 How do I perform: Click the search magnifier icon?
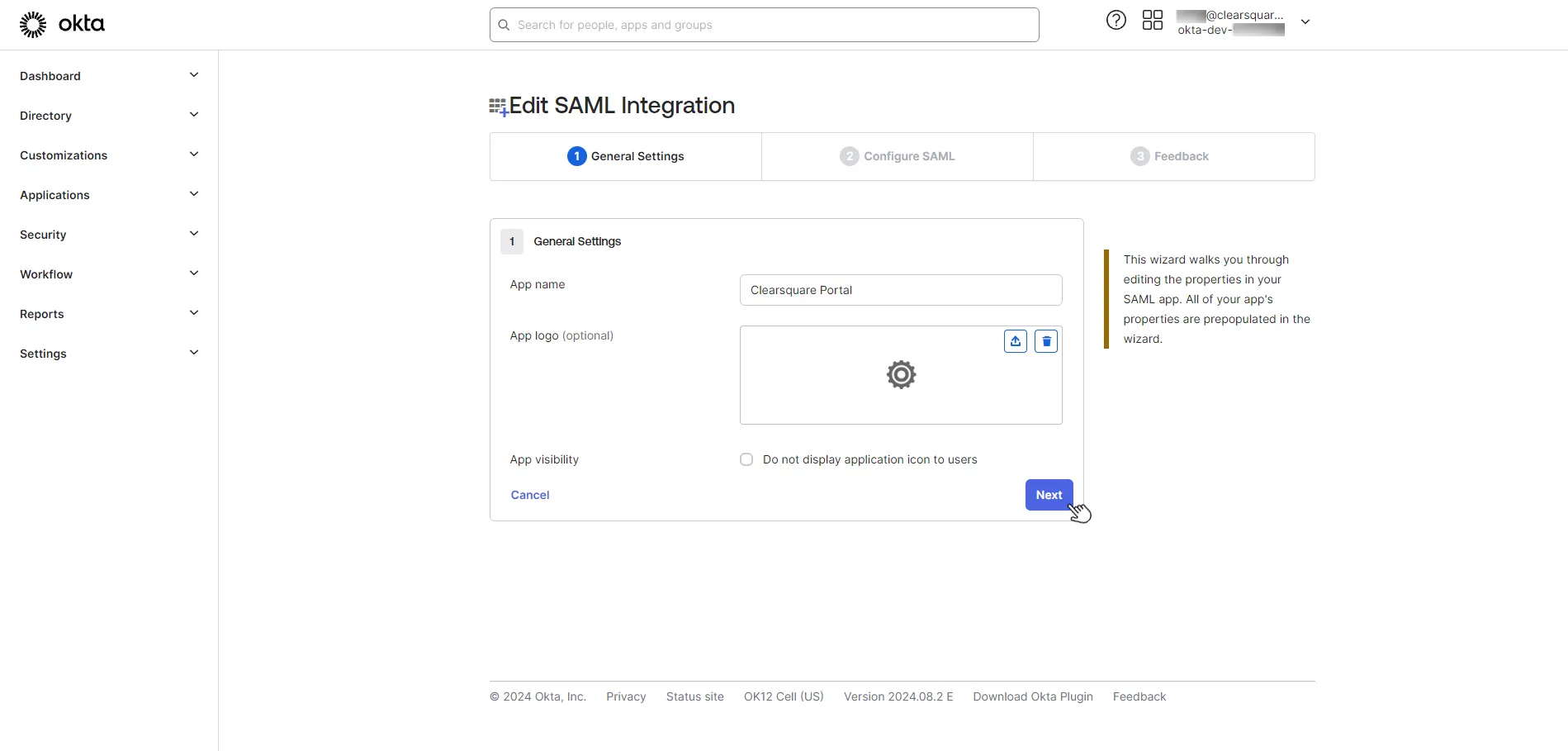pyautogui.click(x=504, y=25)
